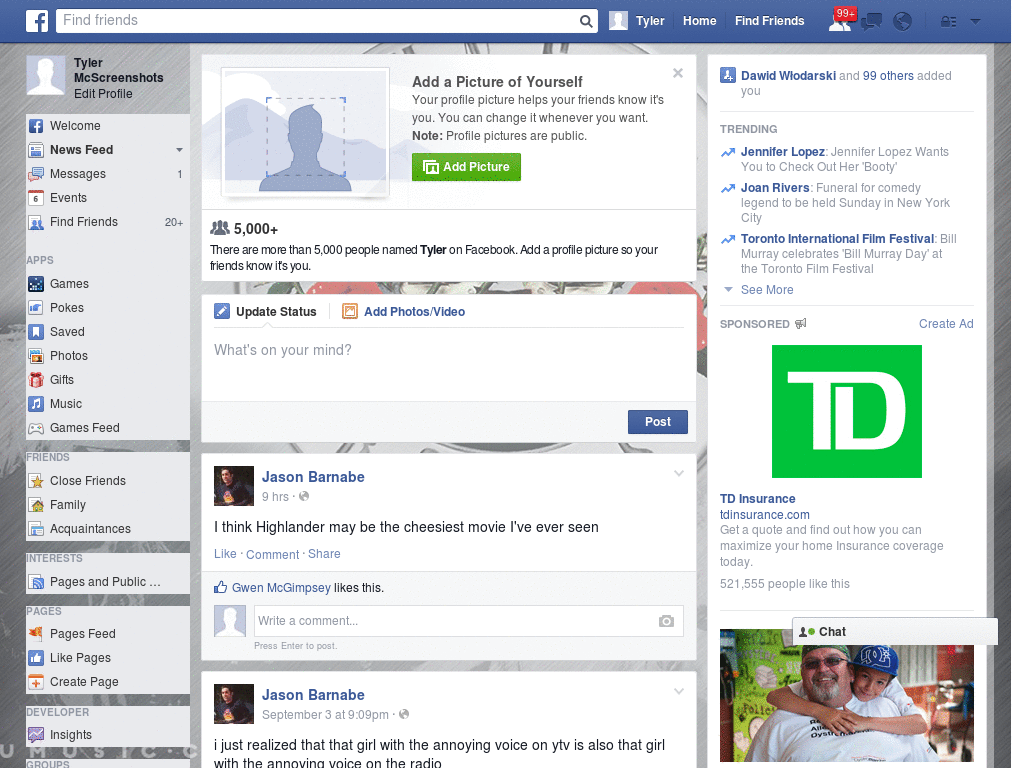Open the Pokes icon
Screen dimensions: 1024x768
pos(36,308)
